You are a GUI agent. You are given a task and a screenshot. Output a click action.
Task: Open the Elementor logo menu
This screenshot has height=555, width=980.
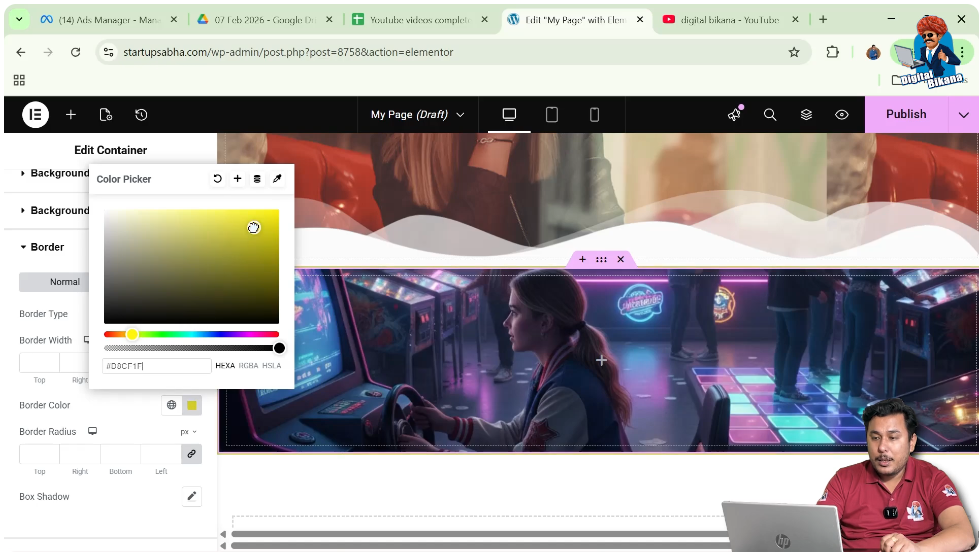(35, 115)
